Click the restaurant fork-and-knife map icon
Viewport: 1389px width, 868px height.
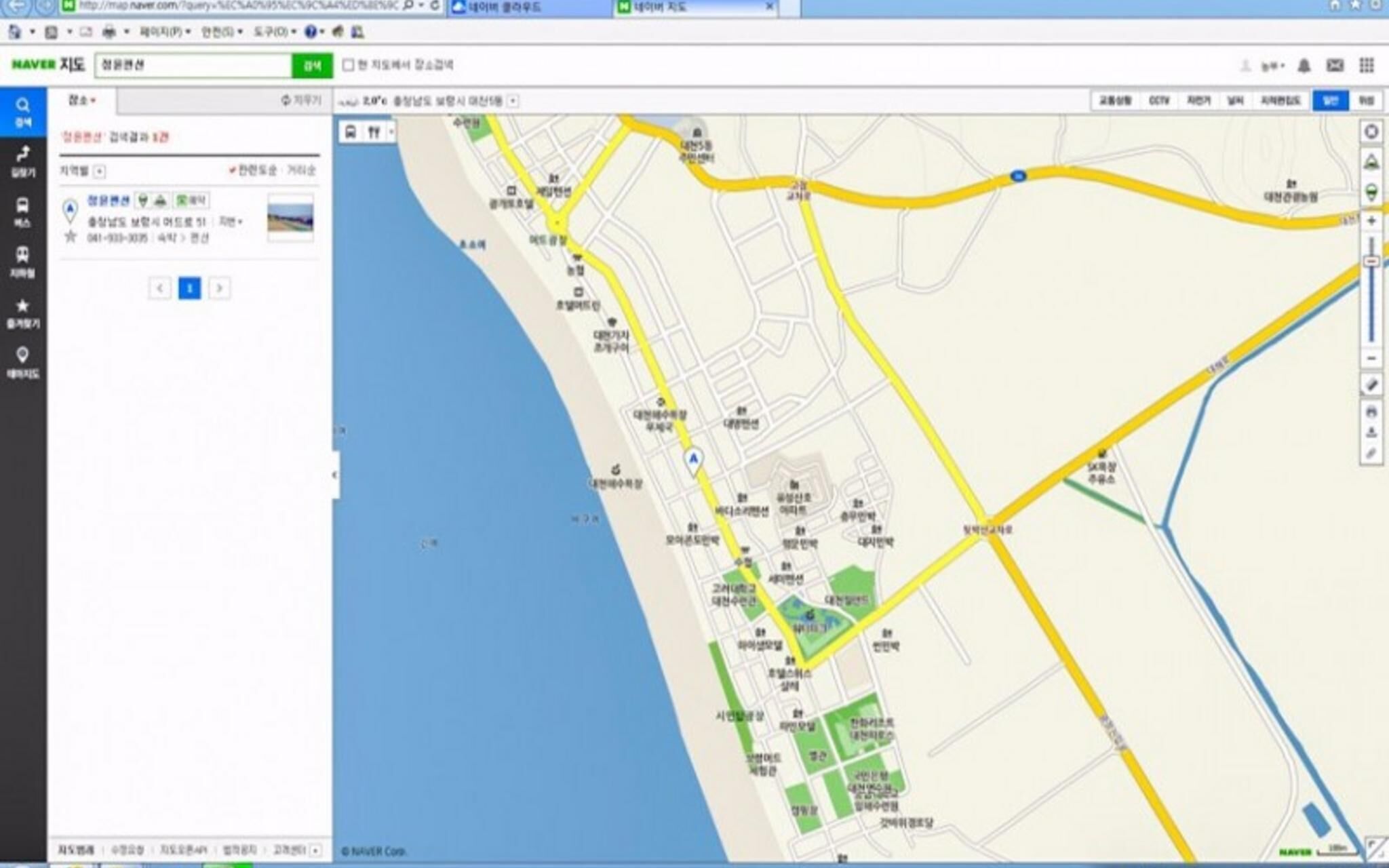click(x=374, y=132)
